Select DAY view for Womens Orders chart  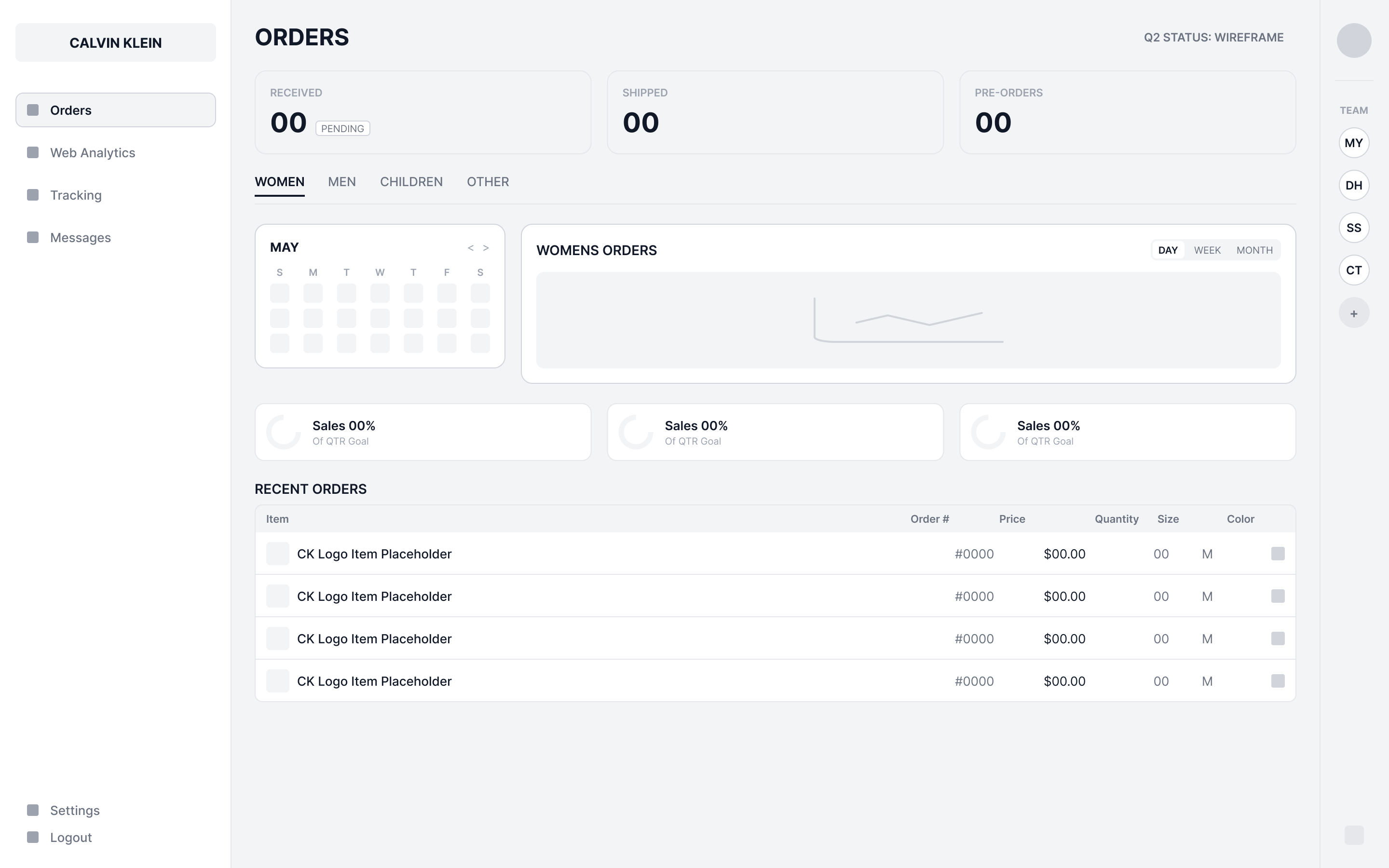point(1168,250)
